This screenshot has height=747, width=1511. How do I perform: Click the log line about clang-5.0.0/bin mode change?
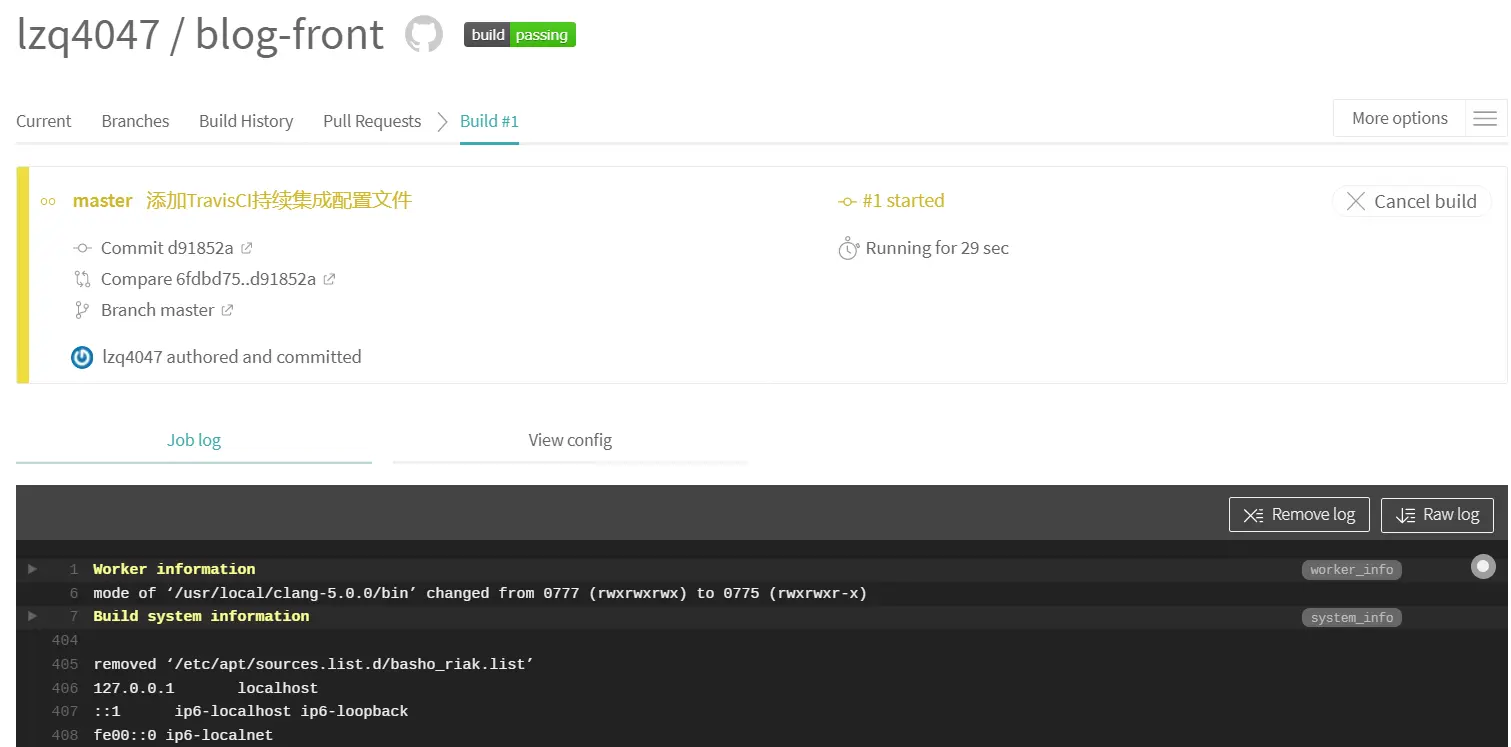tap(480, 593)
